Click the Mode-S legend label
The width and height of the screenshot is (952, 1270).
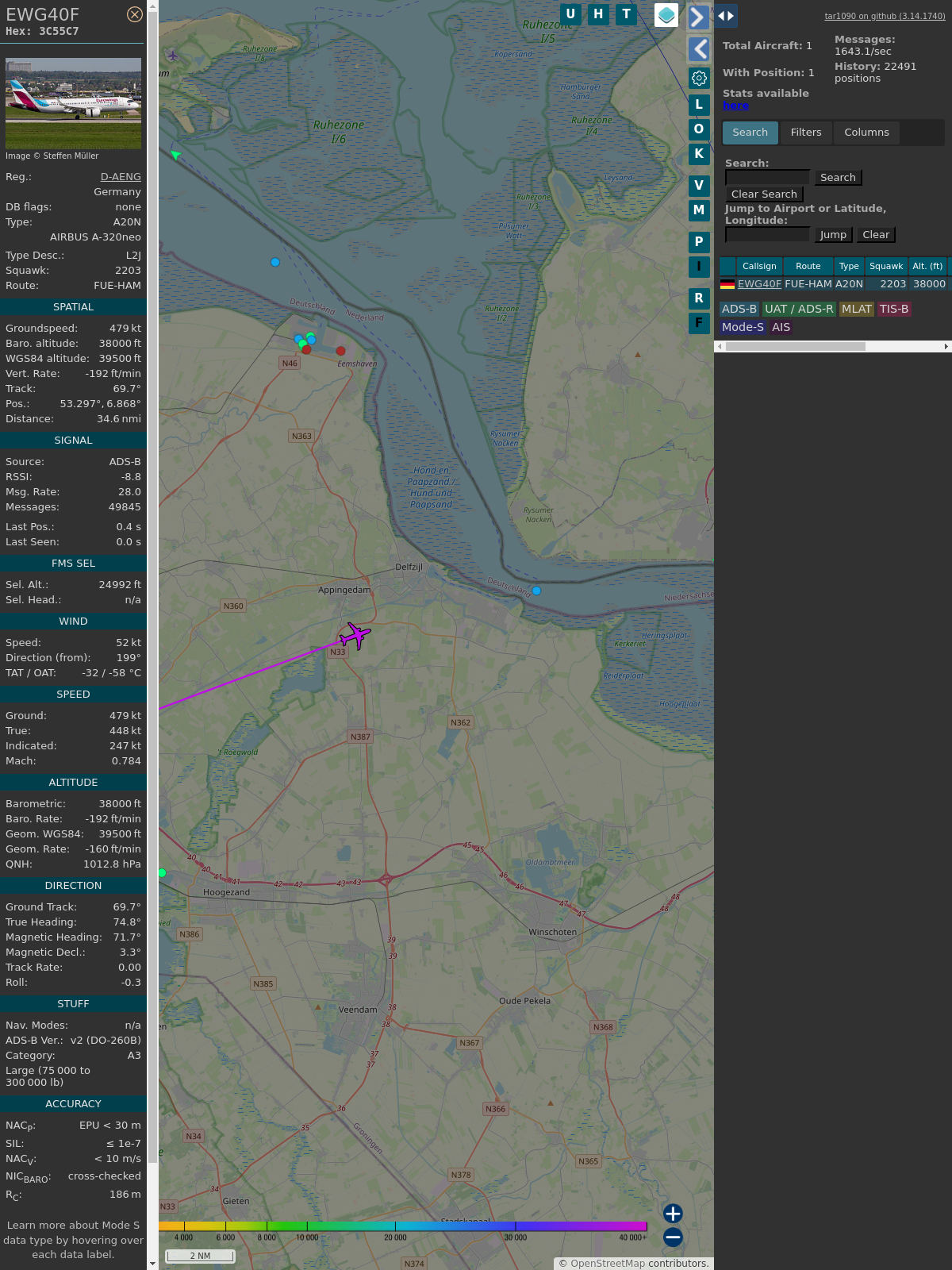[x=743, y=327]
